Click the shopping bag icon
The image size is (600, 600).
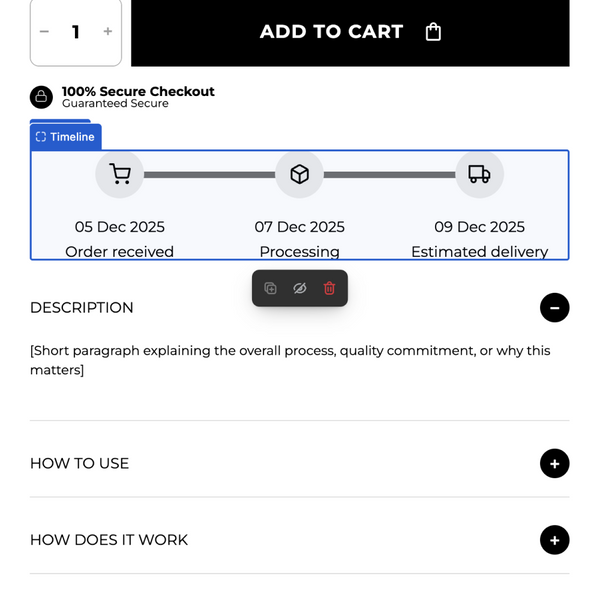click(x=433, y=32)
